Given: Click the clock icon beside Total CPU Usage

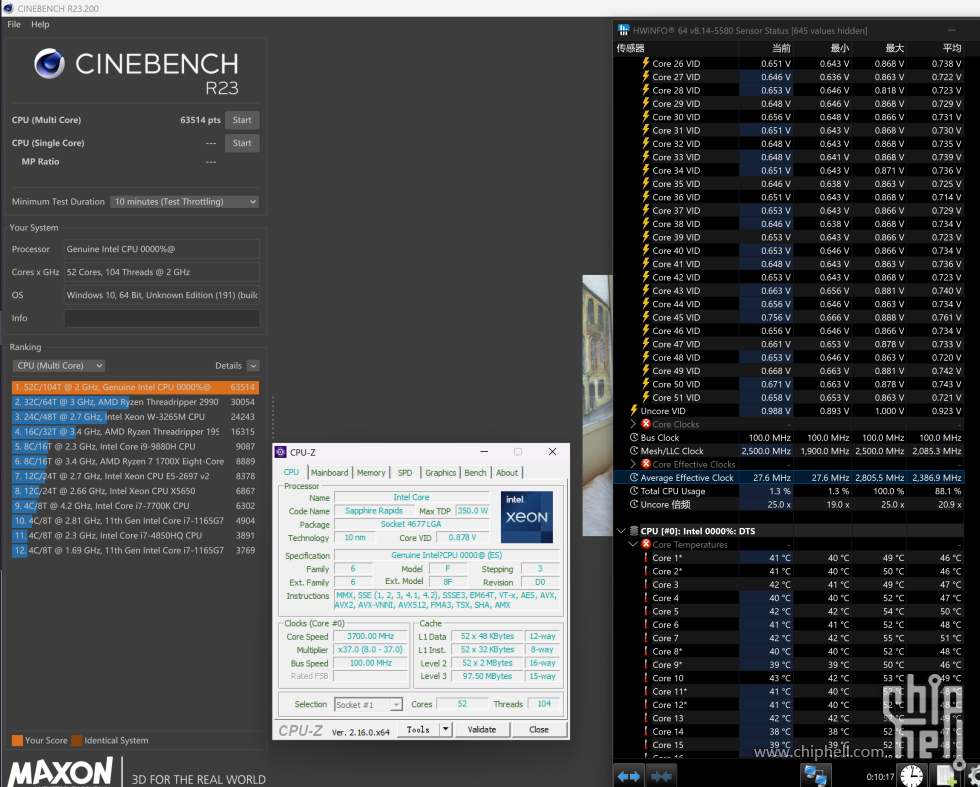Looking at the screenshot, I should point(634,491).
